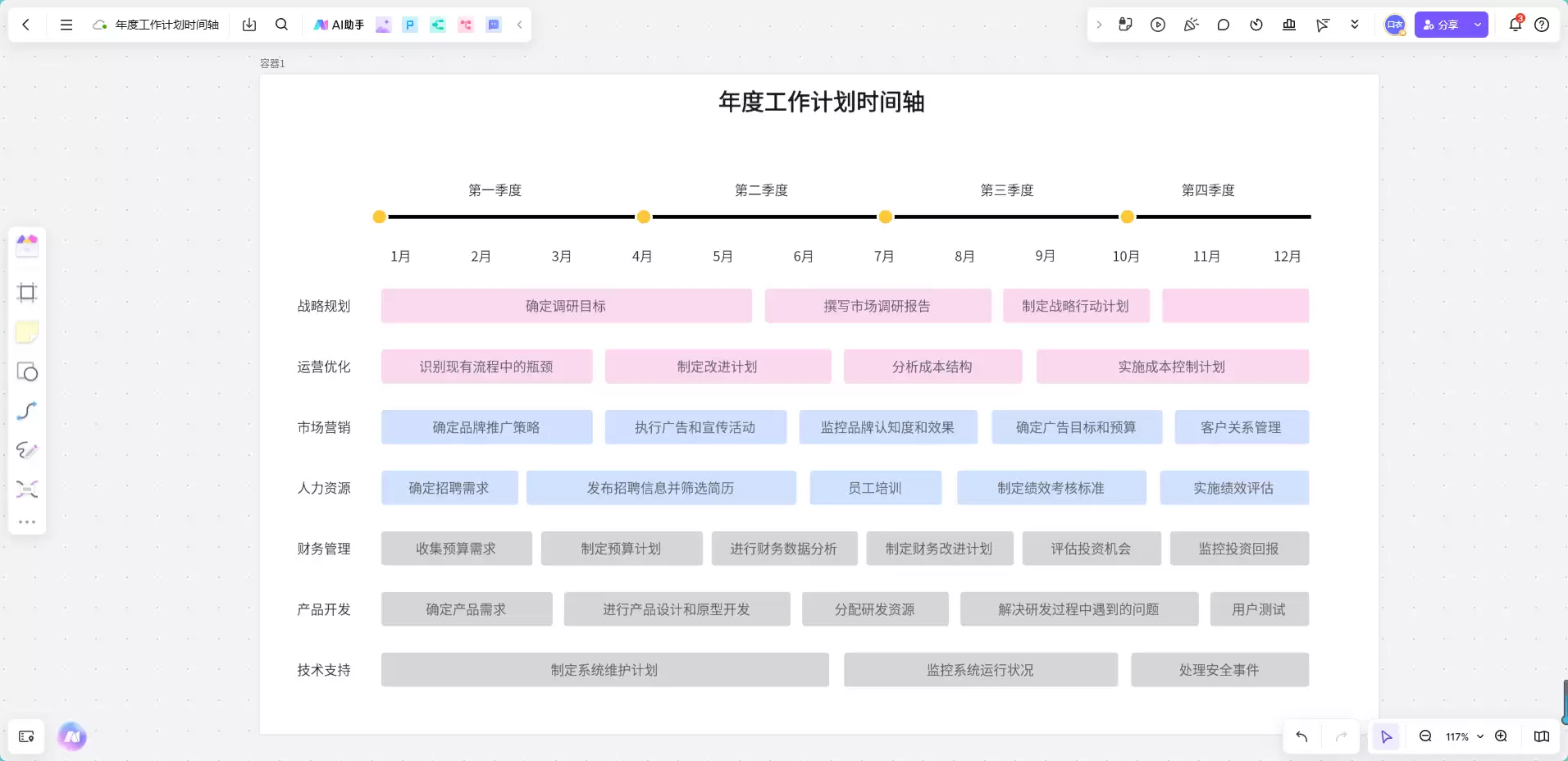
Task: Open the mind map tool
Action: coord(27,490)
